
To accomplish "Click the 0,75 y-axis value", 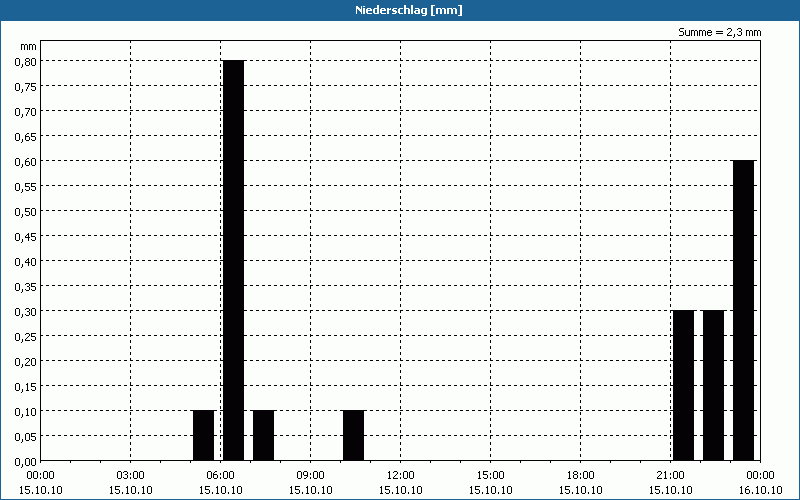I will point(26,86).
